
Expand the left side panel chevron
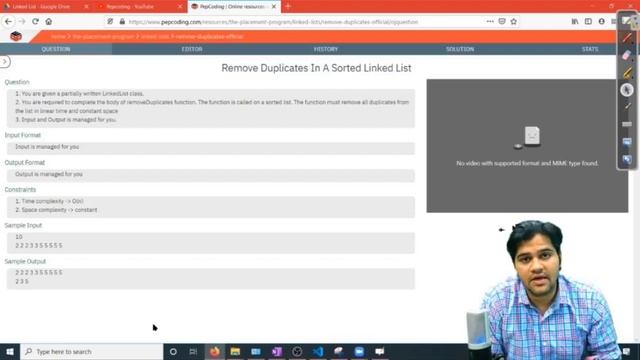tap(5, 62)
